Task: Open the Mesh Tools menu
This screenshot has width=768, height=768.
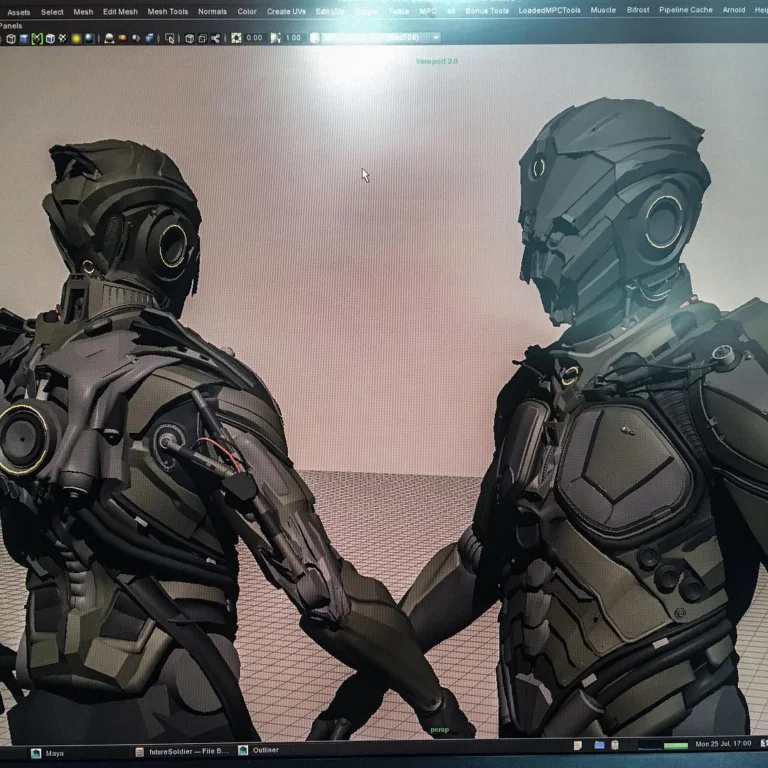Action: [x=165, y=12]
